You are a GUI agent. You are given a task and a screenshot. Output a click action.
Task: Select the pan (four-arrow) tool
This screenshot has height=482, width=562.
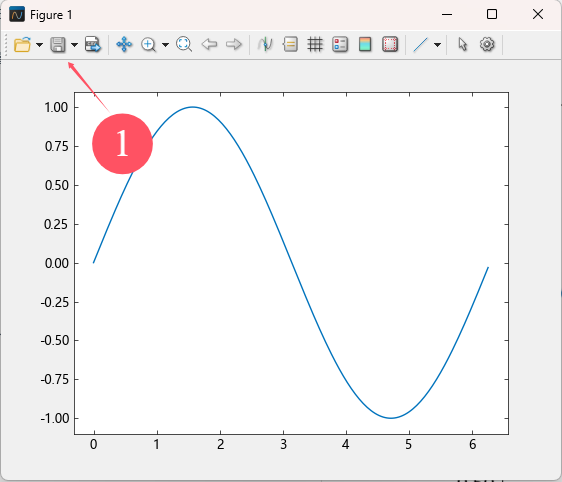click(124, 44)
